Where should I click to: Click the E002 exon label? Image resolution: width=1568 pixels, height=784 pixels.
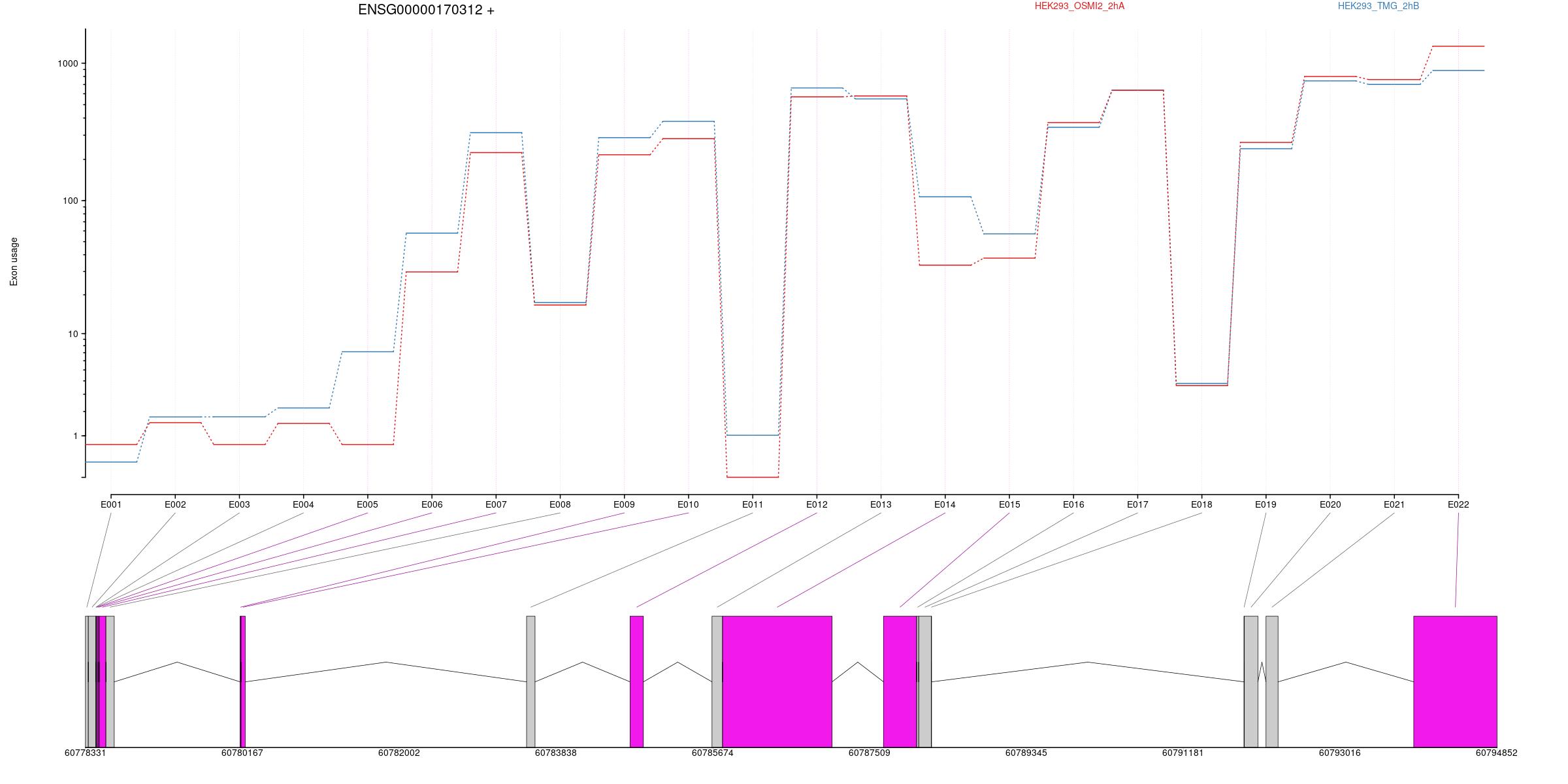[x=175, y=504]
